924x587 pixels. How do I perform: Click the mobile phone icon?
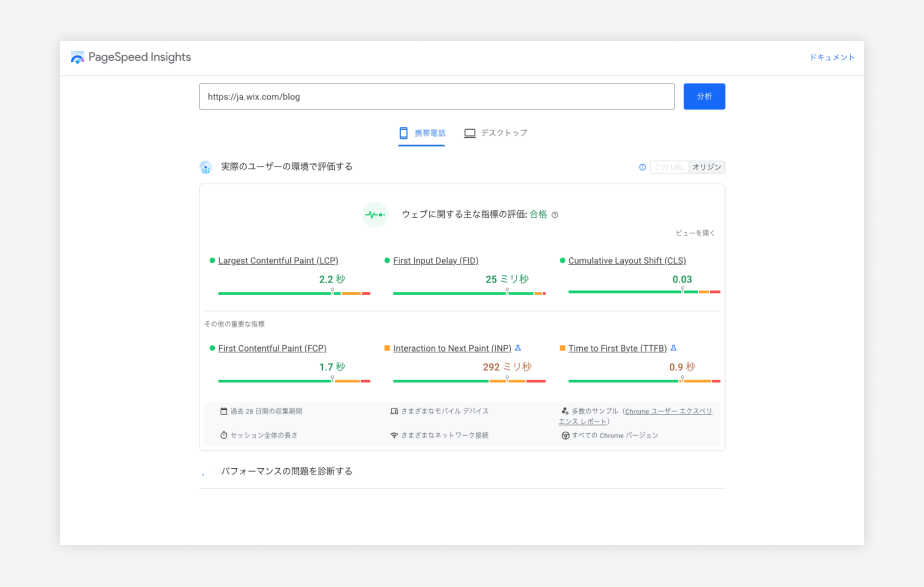pos(404,133)
